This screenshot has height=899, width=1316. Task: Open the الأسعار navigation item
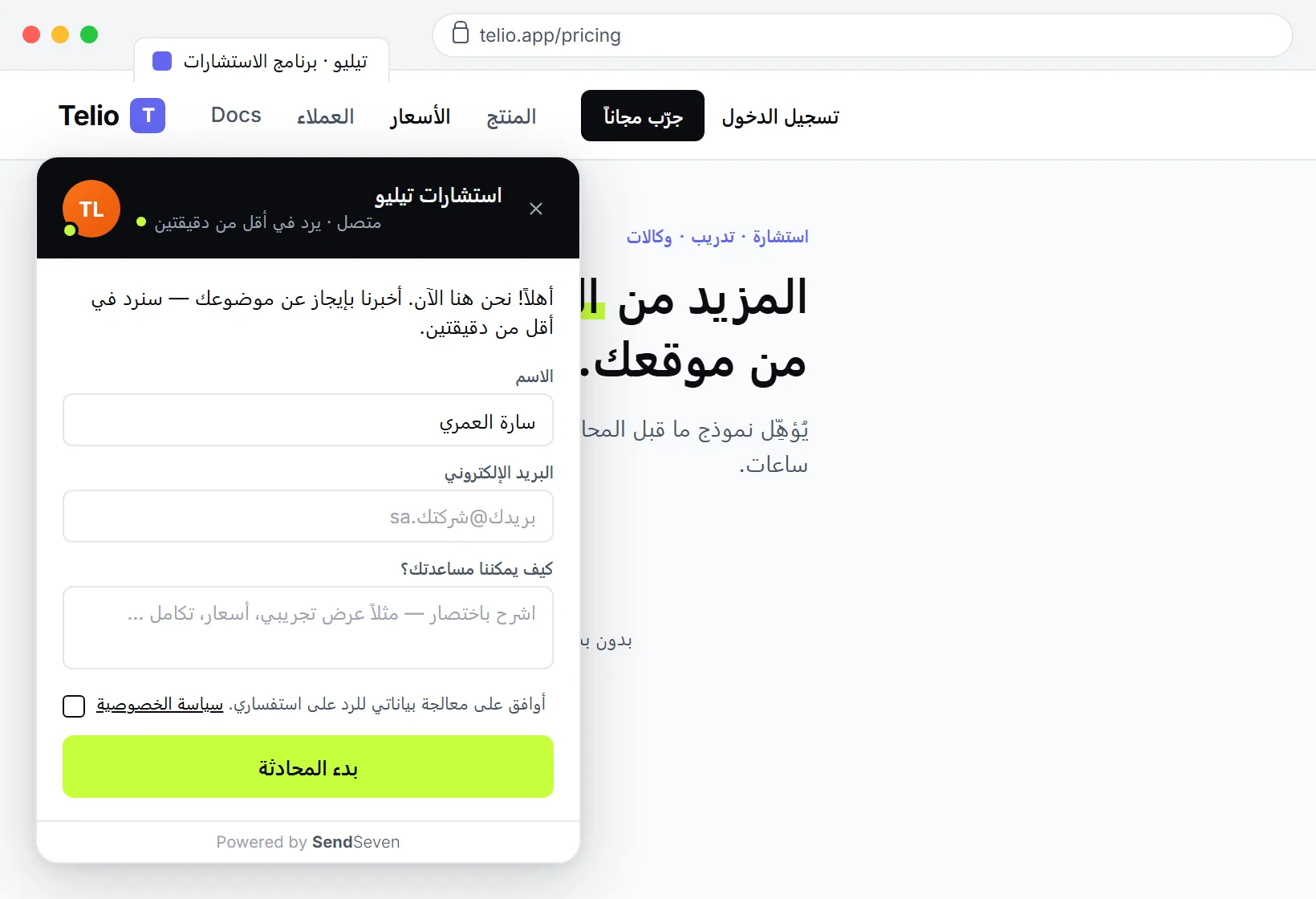[420, 116]
